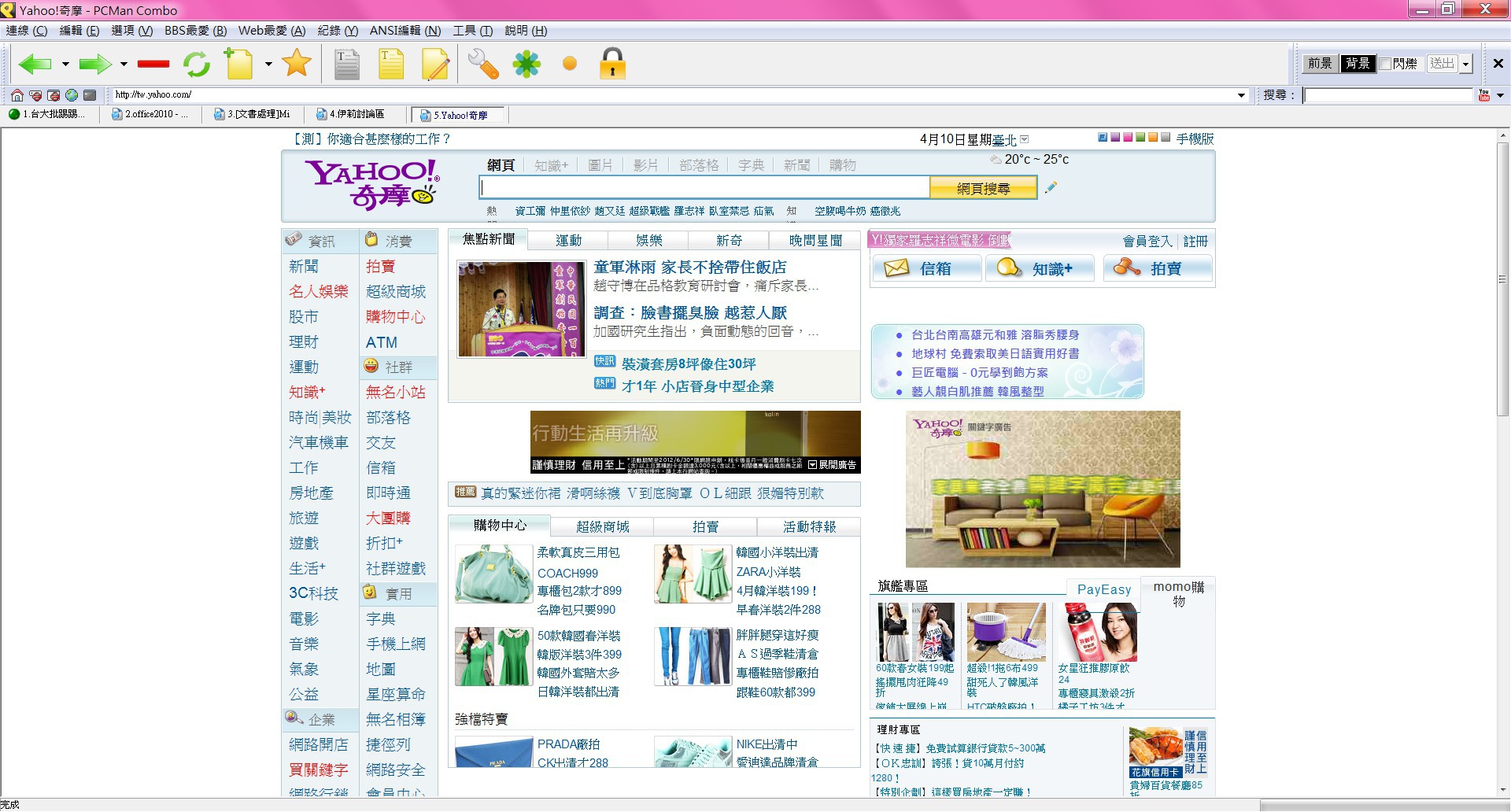
Task: Open the dropdown arrow beside 送出
Action: click(x=1465, y=64)
